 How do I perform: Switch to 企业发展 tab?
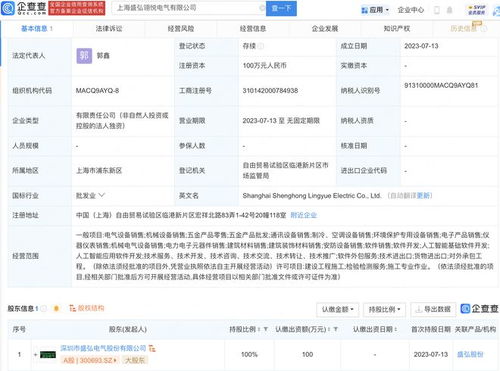click(x=325, y=29)
